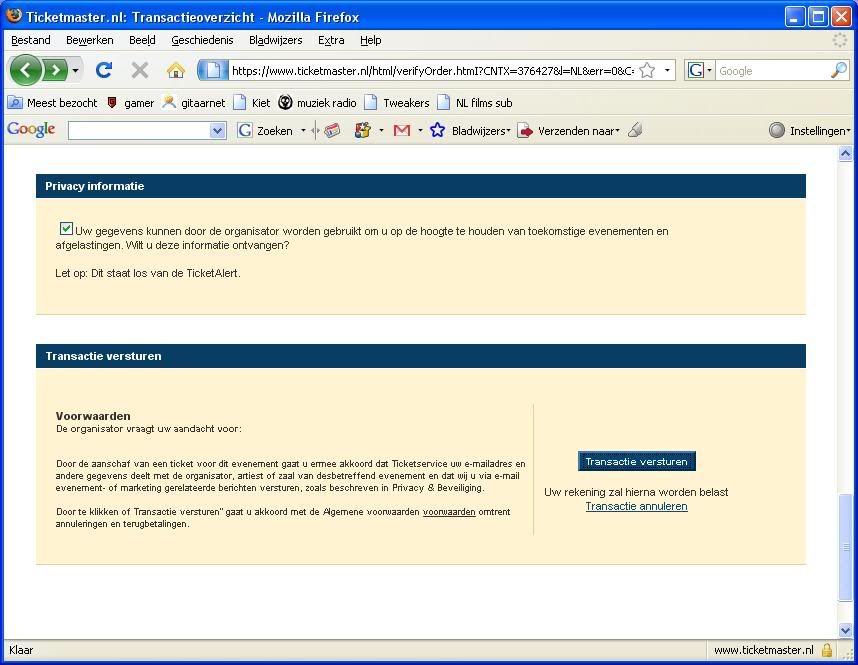
Task: Click the Google toolbar Bladwijzers star icon
Action: point(437,130)
